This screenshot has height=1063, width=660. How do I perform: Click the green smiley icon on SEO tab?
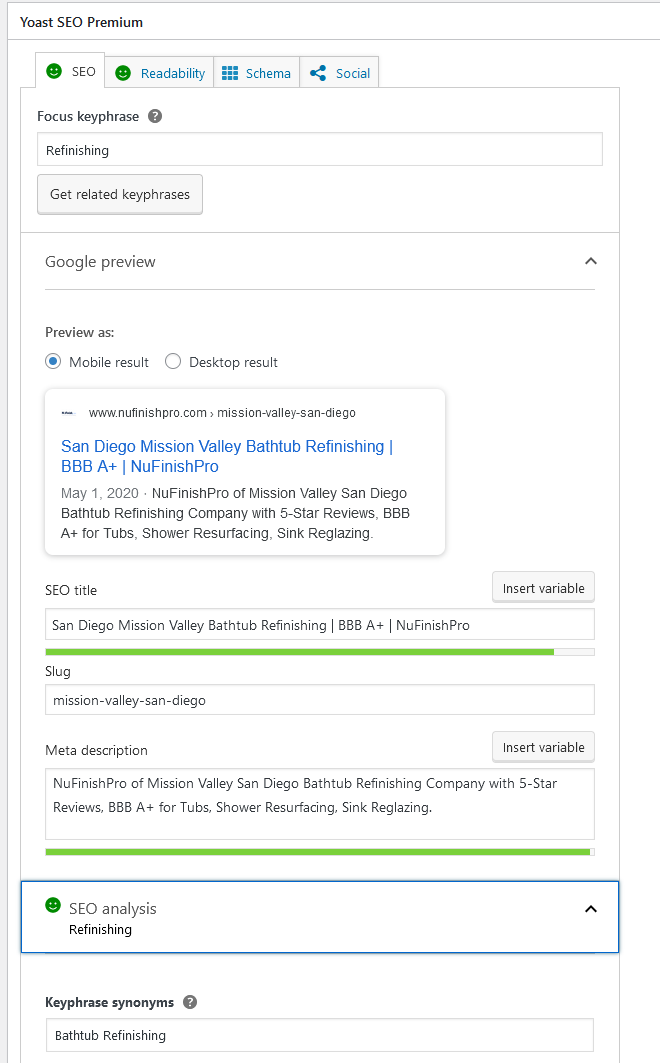click(x=54, y=71)
